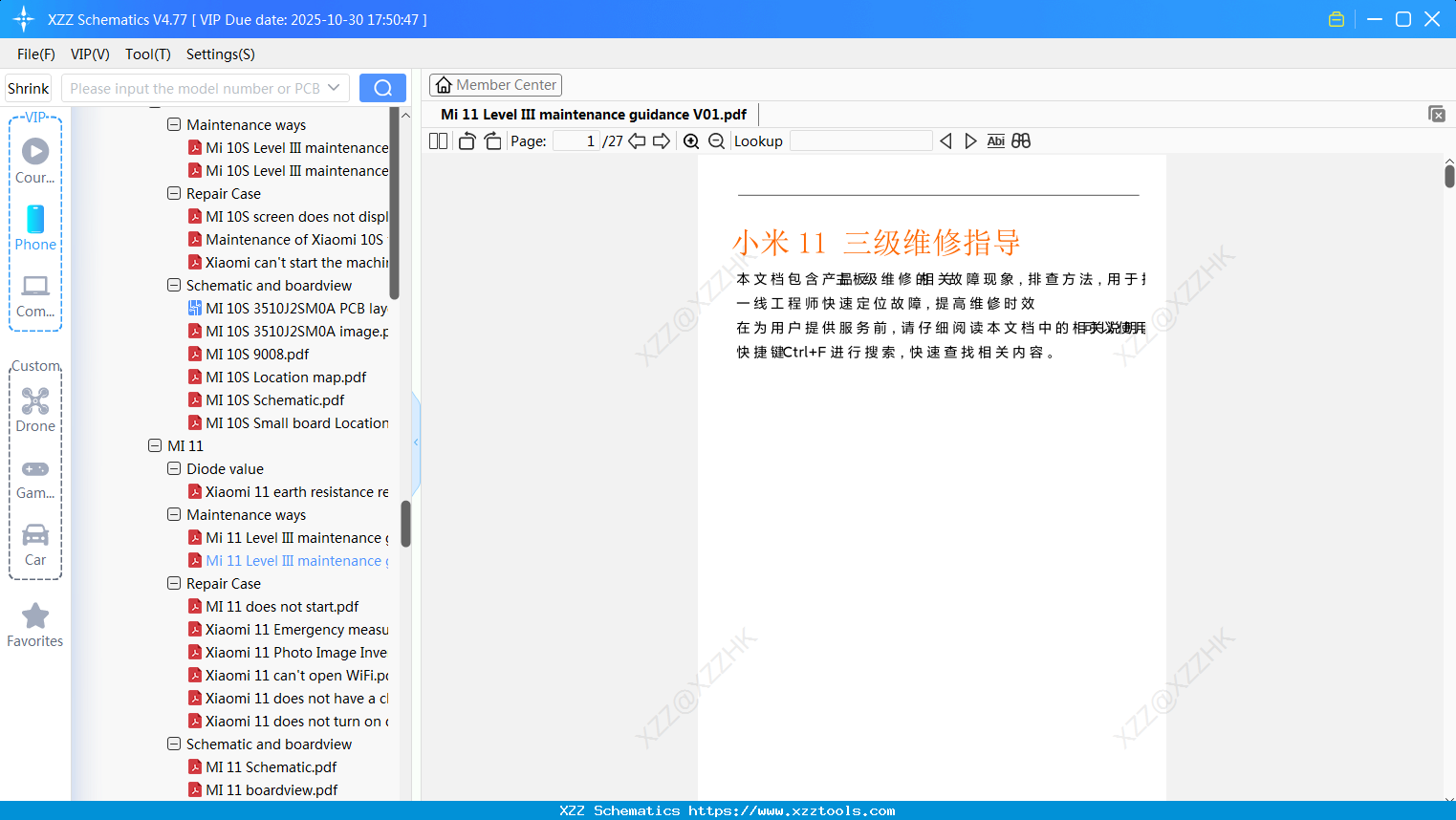Toggle the Abi match-case search option
Image resolution: width=1456 pixels, height=820 pixels.
click(996, 140)
